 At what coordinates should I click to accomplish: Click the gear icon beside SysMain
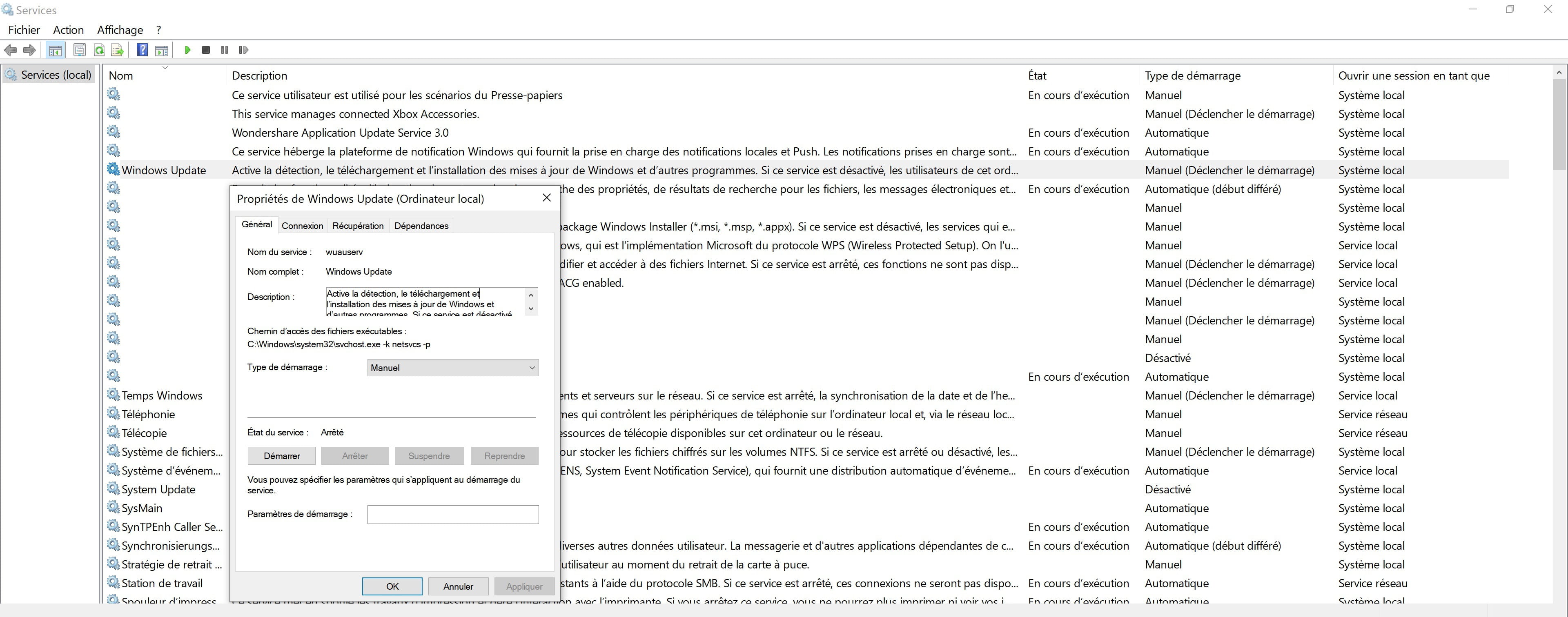(113, 507)
